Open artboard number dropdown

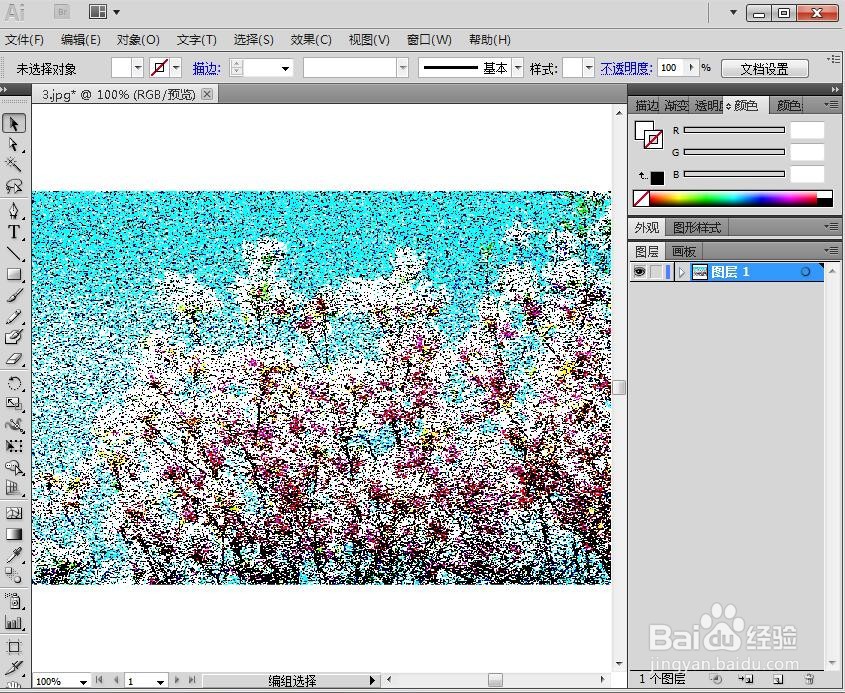(x=160, y=682)
